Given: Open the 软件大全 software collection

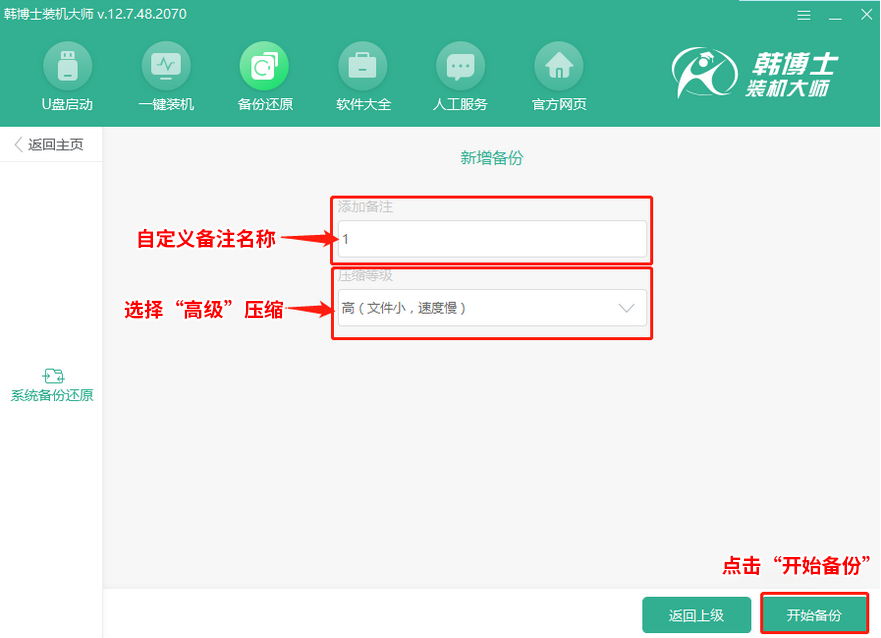Looking at the screenshot, I should coord(362,75).
